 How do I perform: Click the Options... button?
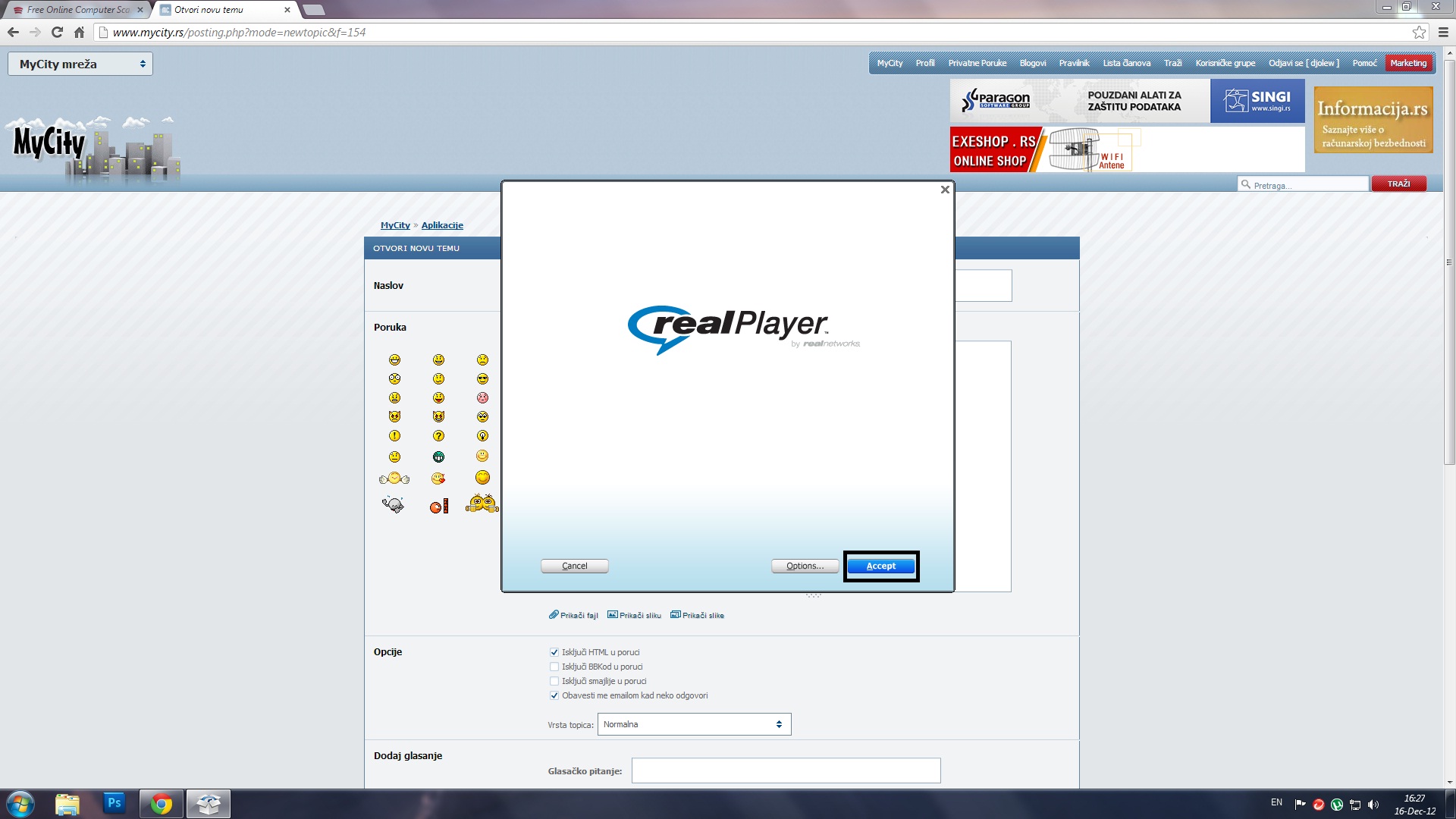click(x=805, y=566)
